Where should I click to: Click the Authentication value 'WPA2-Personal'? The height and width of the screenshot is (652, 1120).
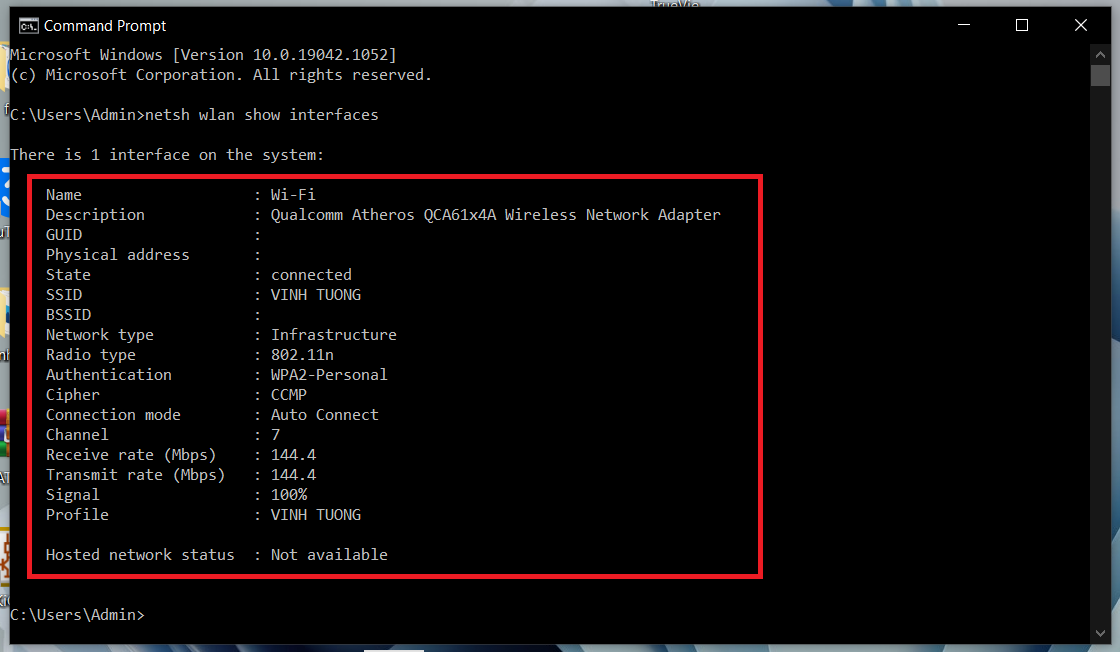[x=329, y=375]
